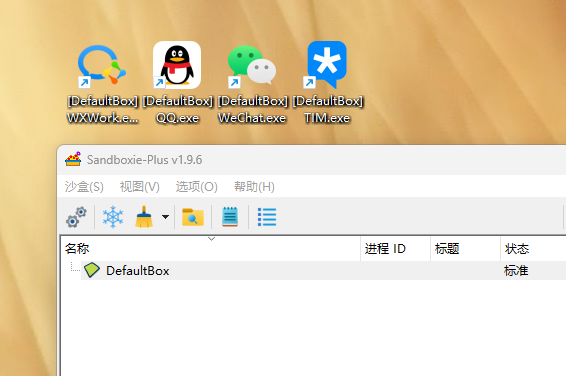The width and height of the screenshot is (566, 376).
Task: Click the blue notepad toolbar icon
Action: click(x=230, y=217)
